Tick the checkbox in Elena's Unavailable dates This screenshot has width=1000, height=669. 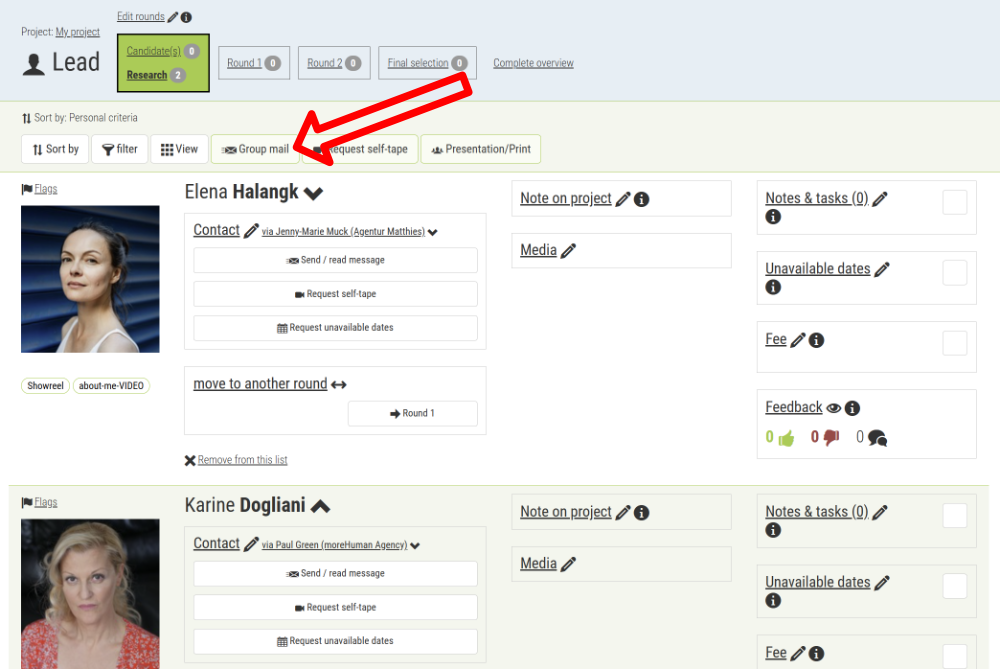955,273
